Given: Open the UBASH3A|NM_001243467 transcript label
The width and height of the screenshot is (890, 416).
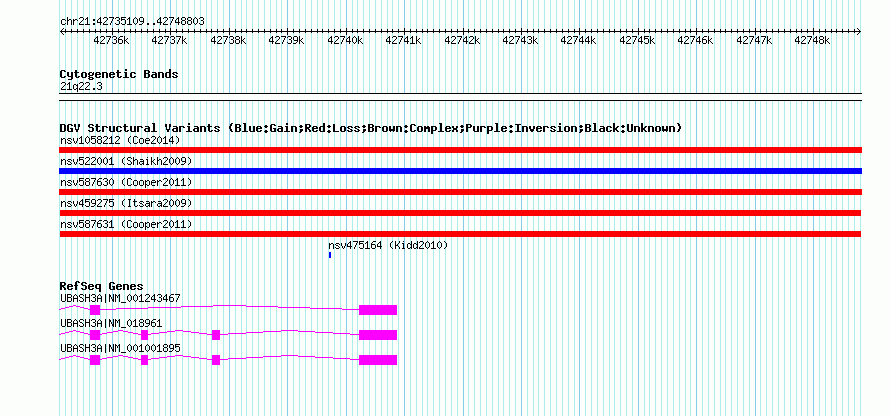Looking at the screenshot, I should [120, 299].
